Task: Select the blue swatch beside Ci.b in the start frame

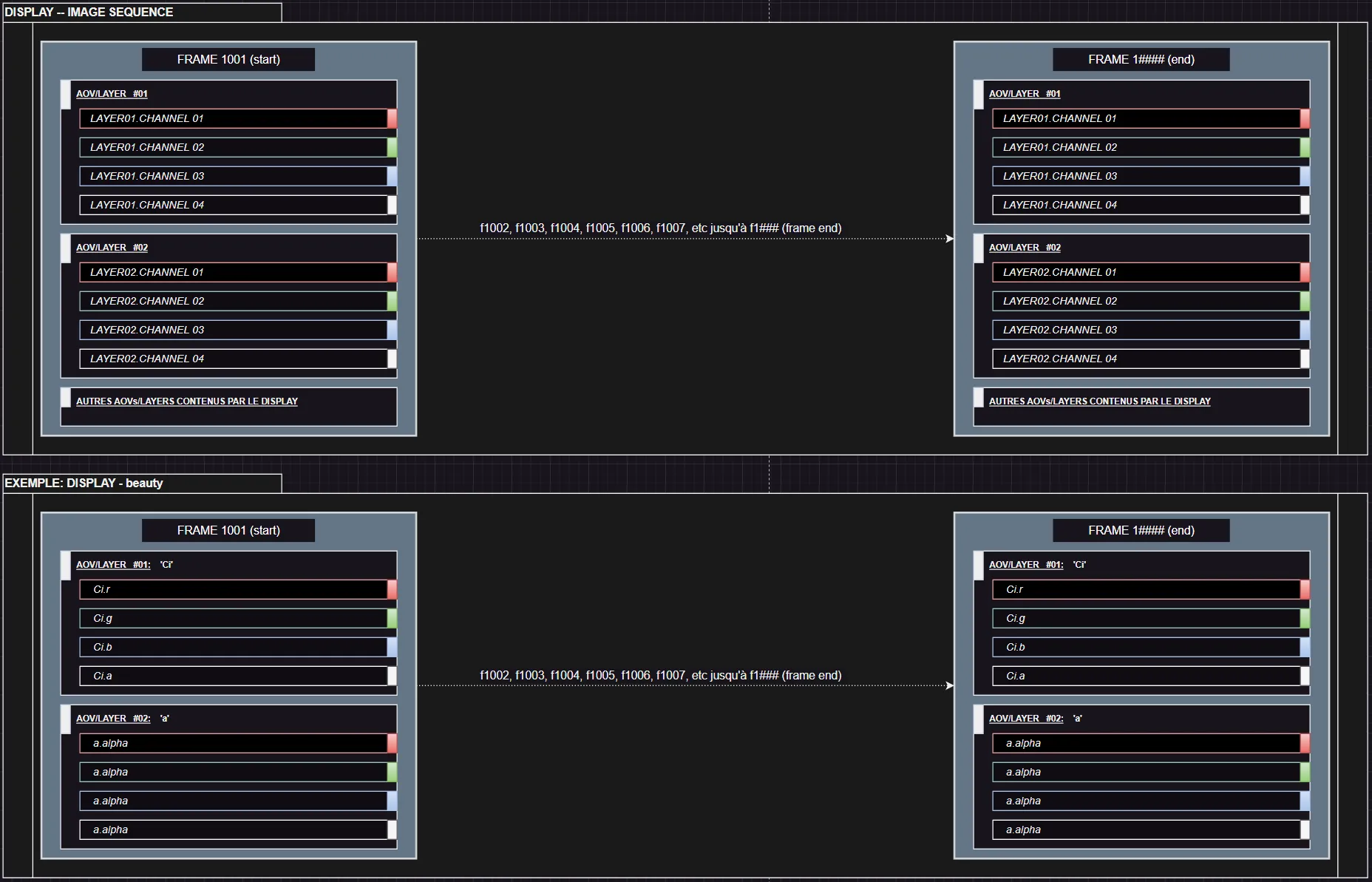Action: click(x=392, y=647)
